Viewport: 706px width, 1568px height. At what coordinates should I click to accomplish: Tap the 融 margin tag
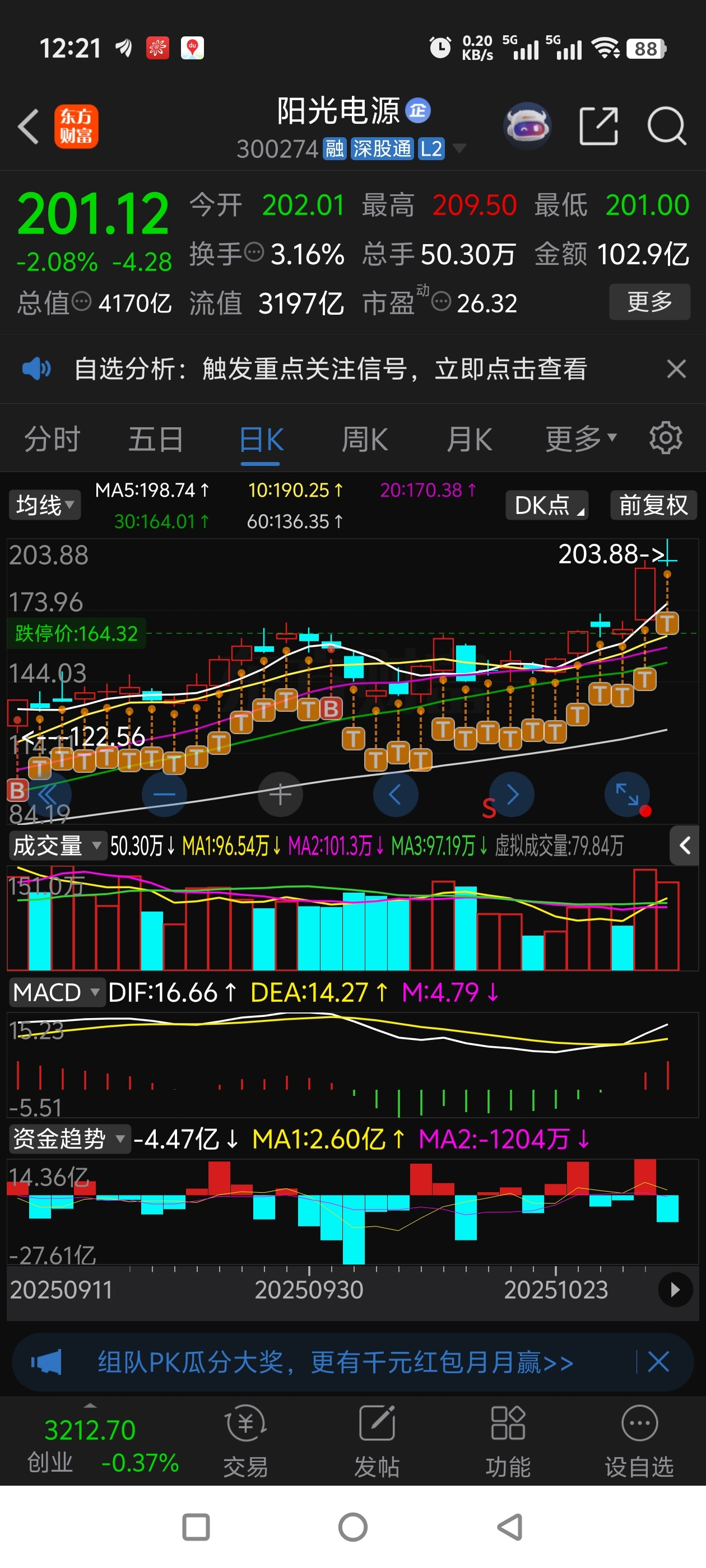tap(334, 148)
